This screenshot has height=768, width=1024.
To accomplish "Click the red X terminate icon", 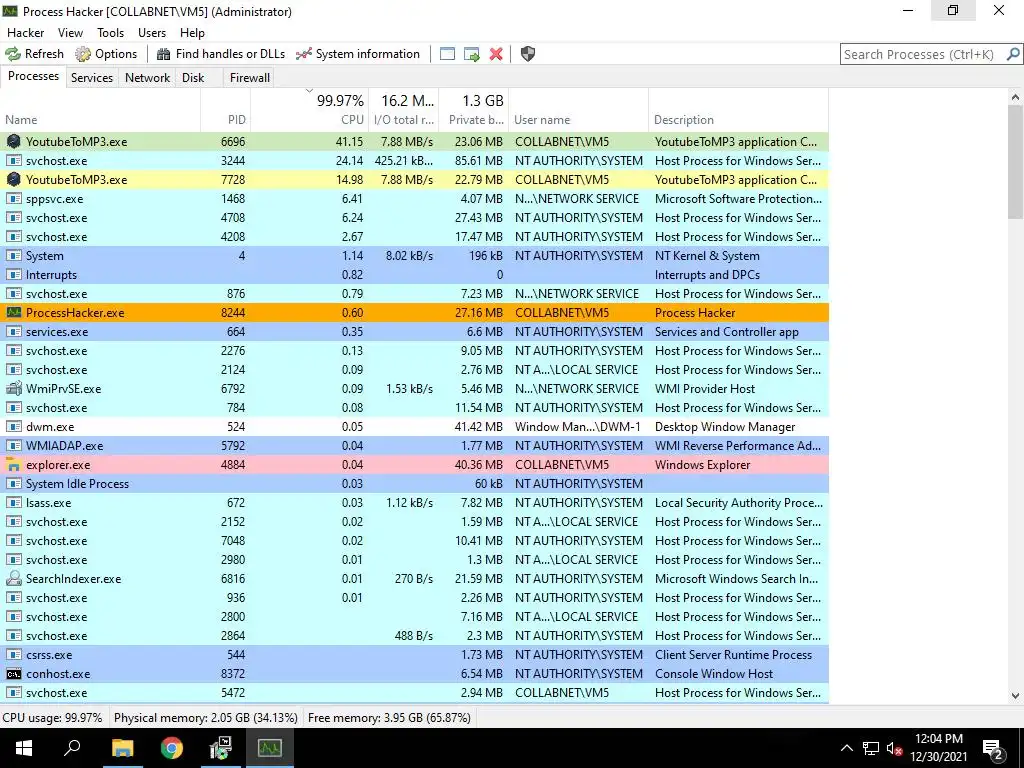I will [x=496, y=54].
